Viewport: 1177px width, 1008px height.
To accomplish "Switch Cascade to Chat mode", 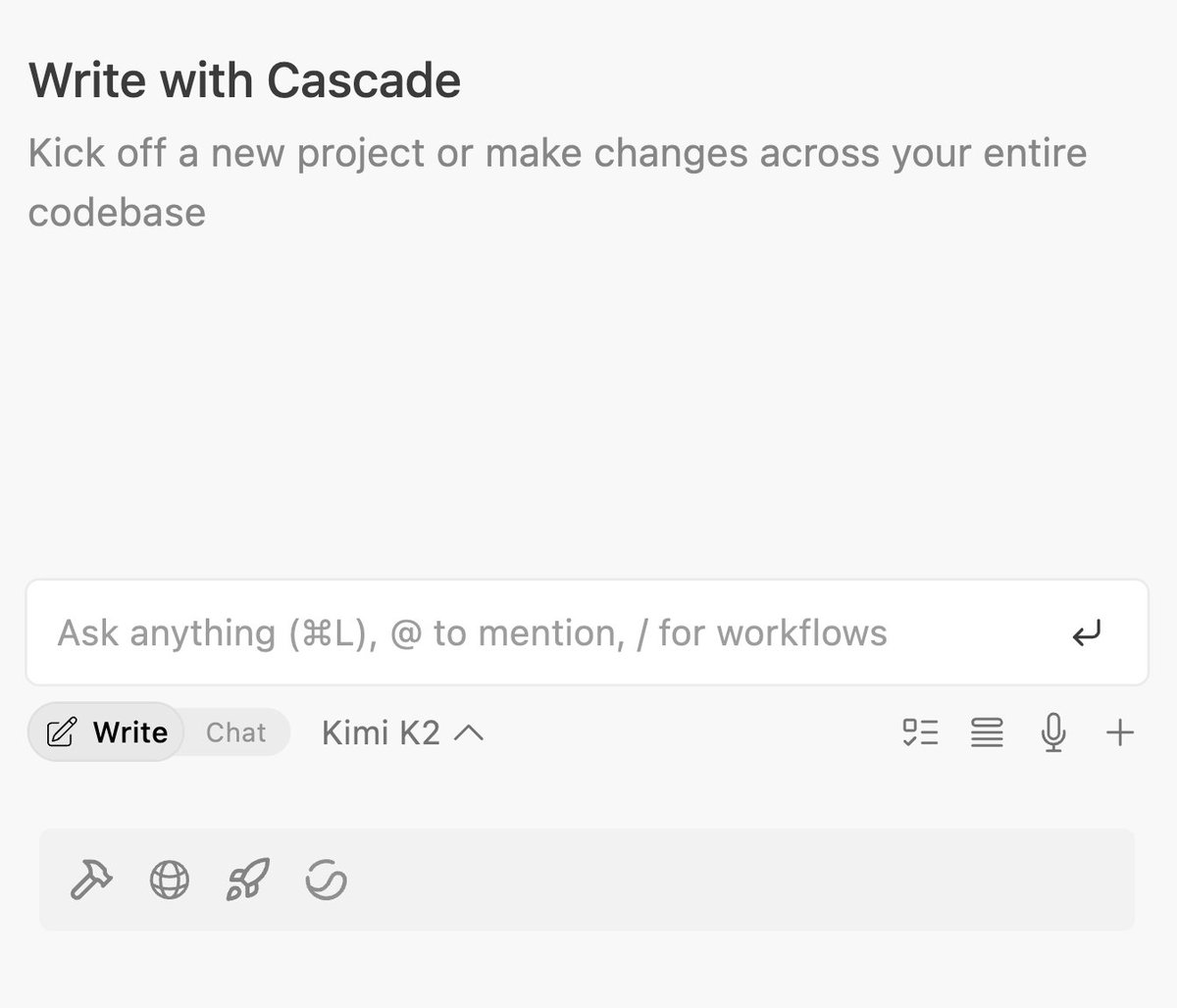I will click(236, 732).
